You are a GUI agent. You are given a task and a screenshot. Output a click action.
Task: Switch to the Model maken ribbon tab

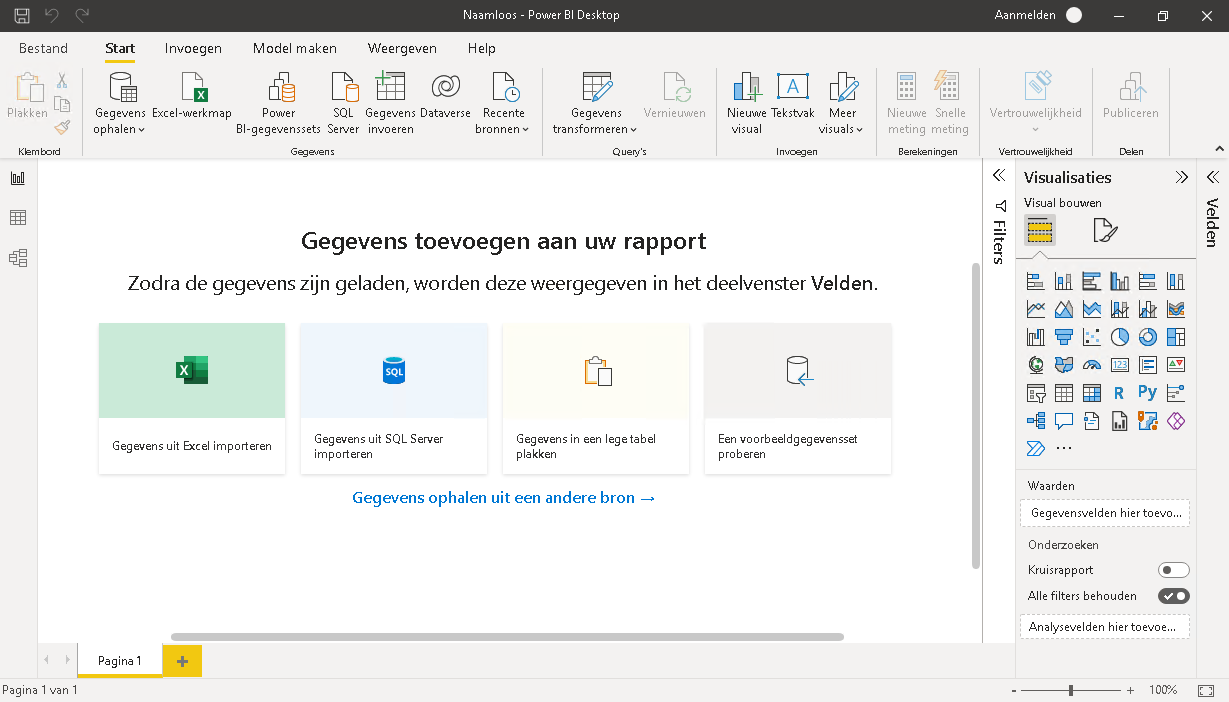click(x=294, y=47)
